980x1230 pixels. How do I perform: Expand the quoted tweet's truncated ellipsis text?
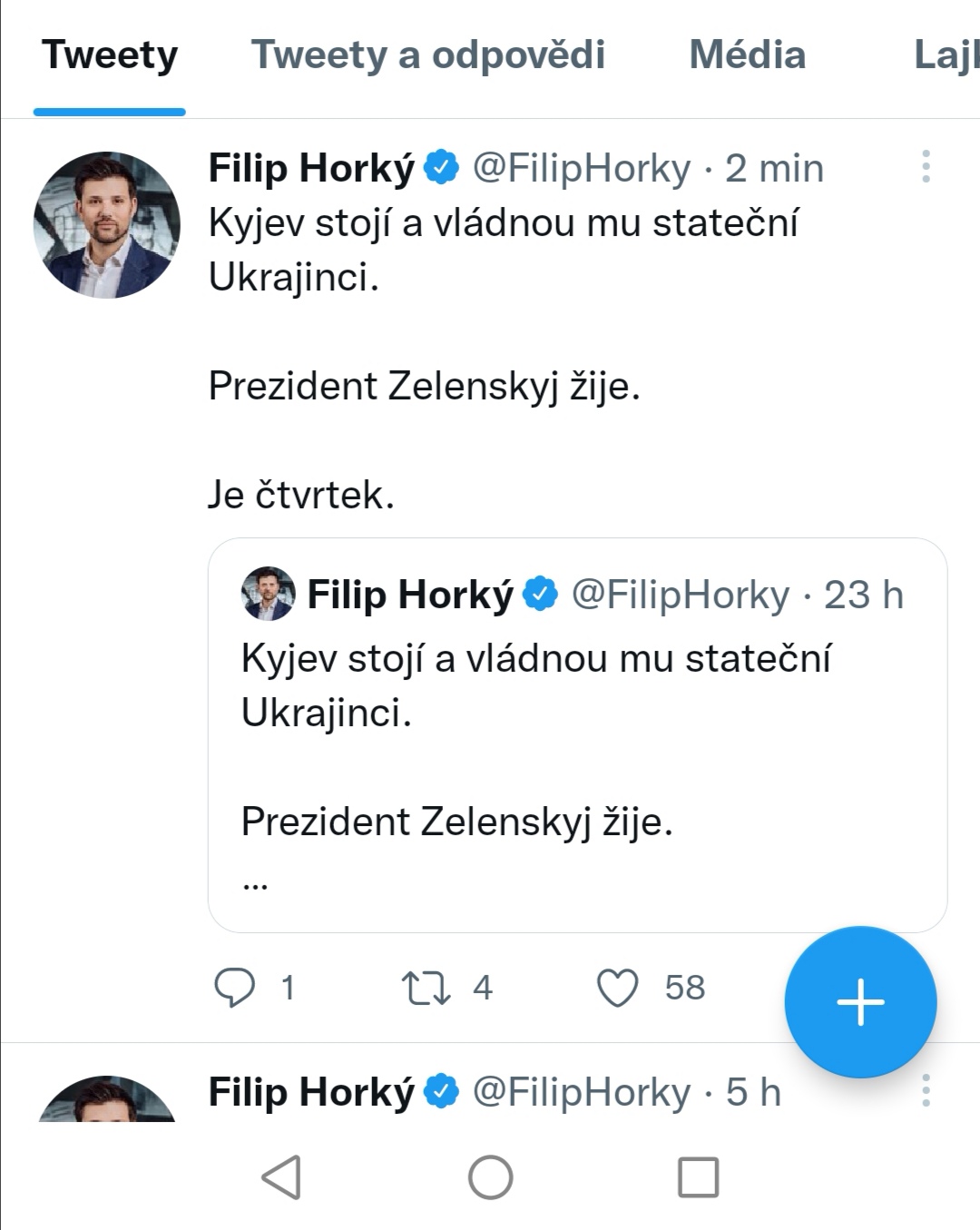click(x=255, y=881)
